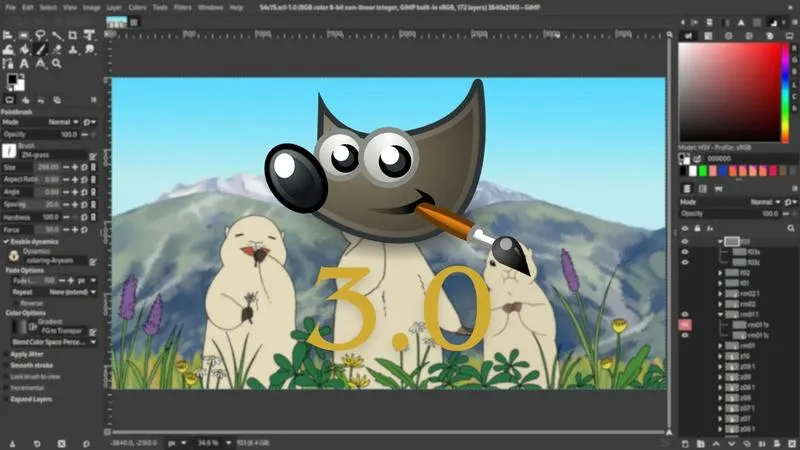Adjust the Paintbrush Opacity slider
Viewport: 800px width, 450px height.
coord(41,135)
